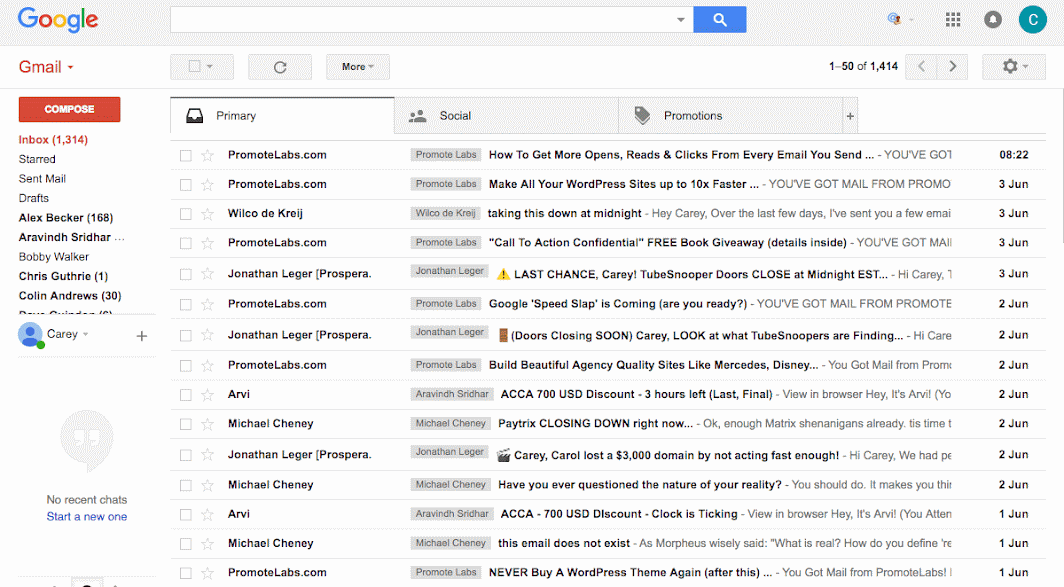Open the Chris Guthrie (1) label

tap(63, 276)
